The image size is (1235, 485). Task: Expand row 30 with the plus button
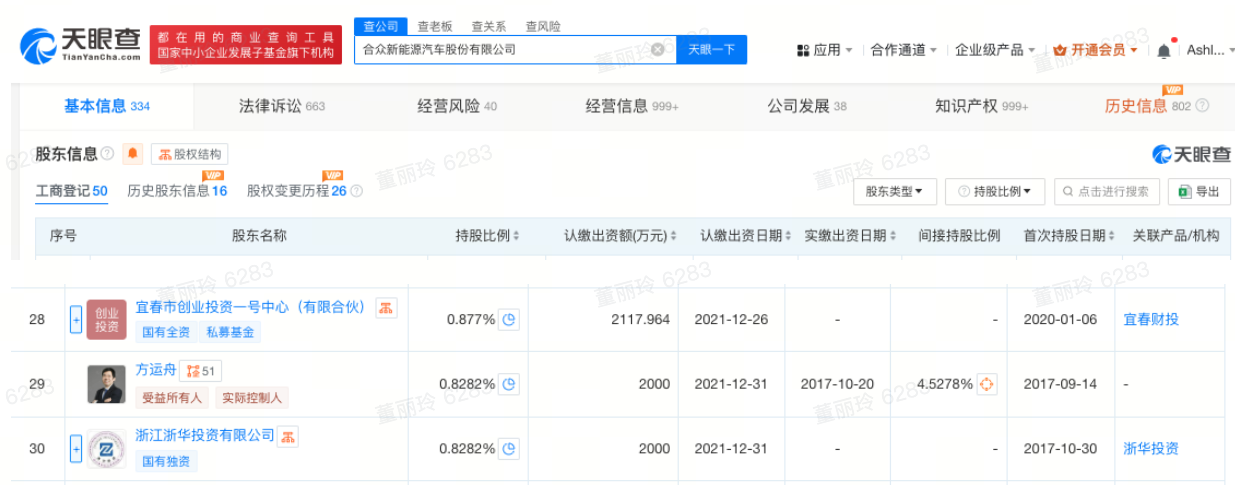click(x=75, y=449)
